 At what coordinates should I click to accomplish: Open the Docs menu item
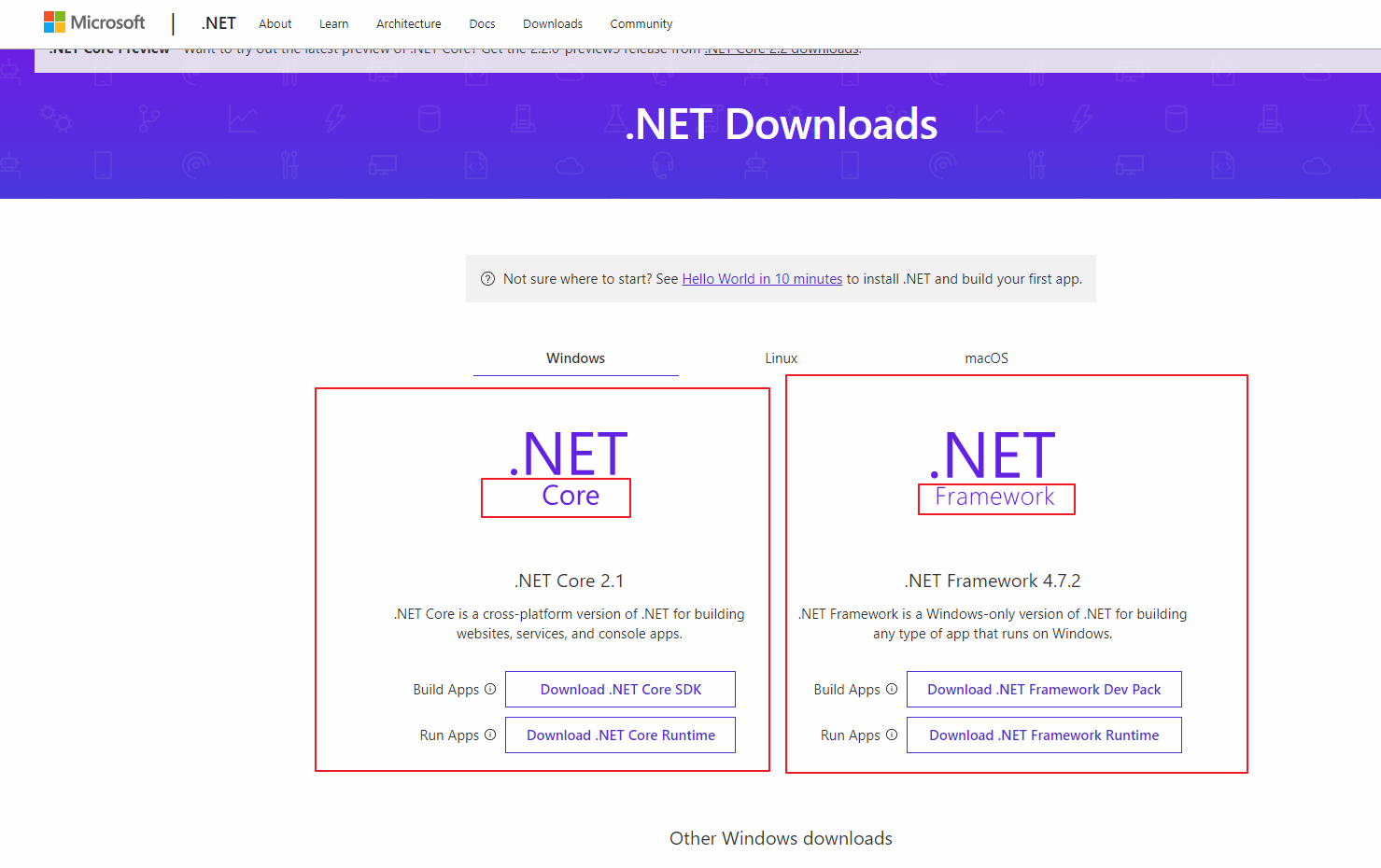(x=482, y=23)
